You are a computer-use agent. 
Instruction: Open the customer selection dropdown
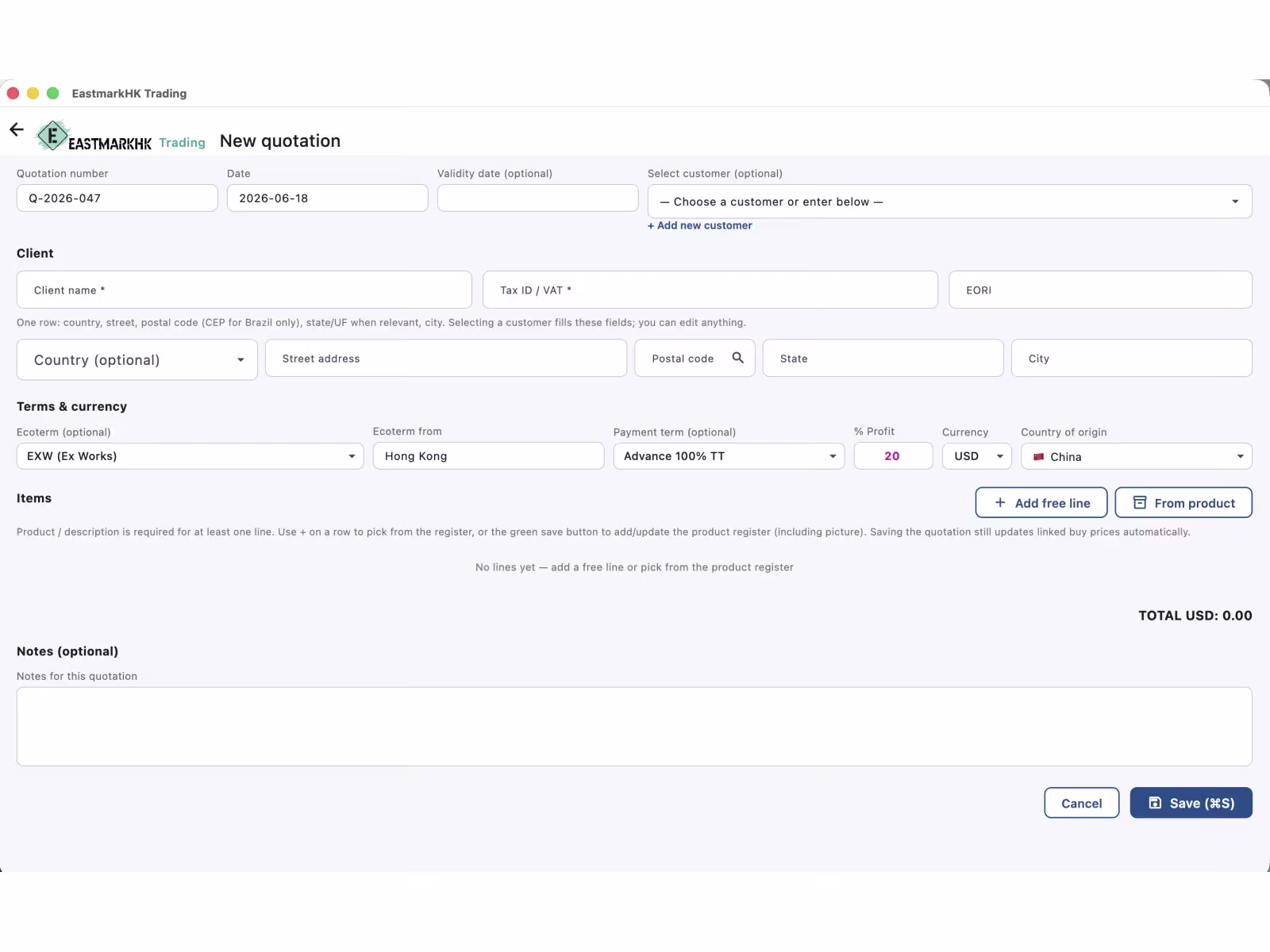pos(949,202)
